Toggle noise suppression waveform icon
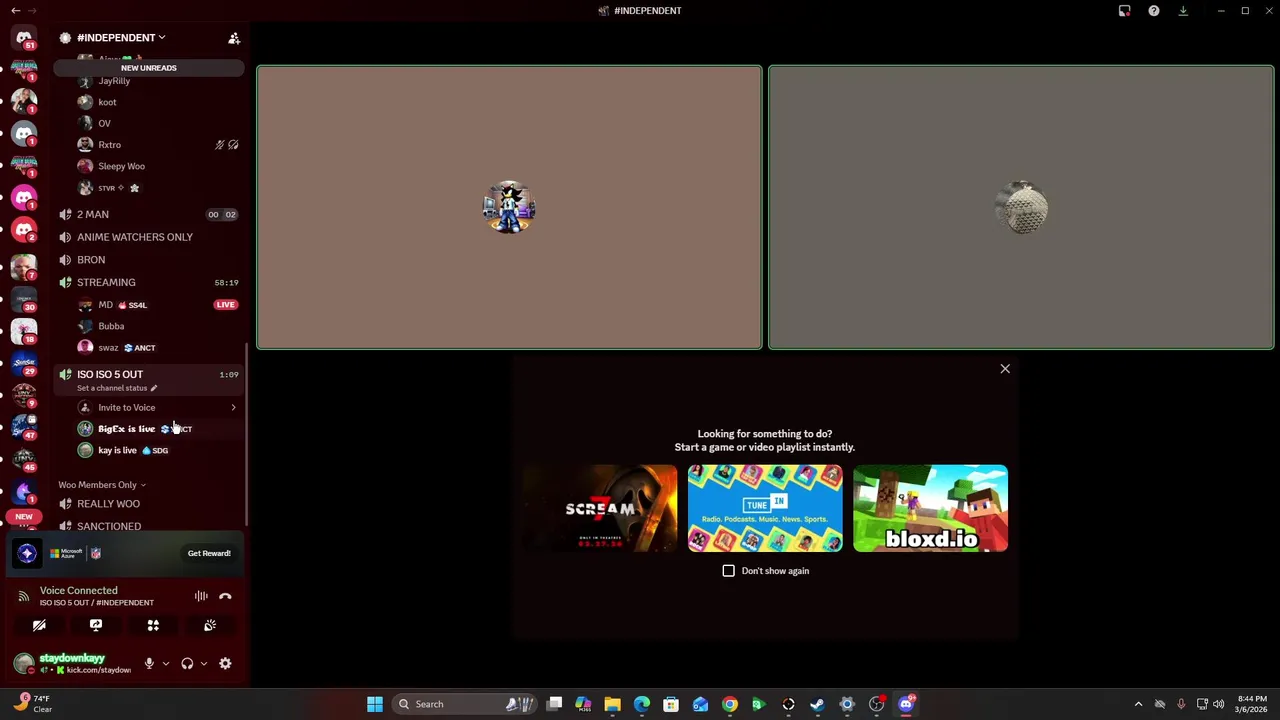 point(201,596)
